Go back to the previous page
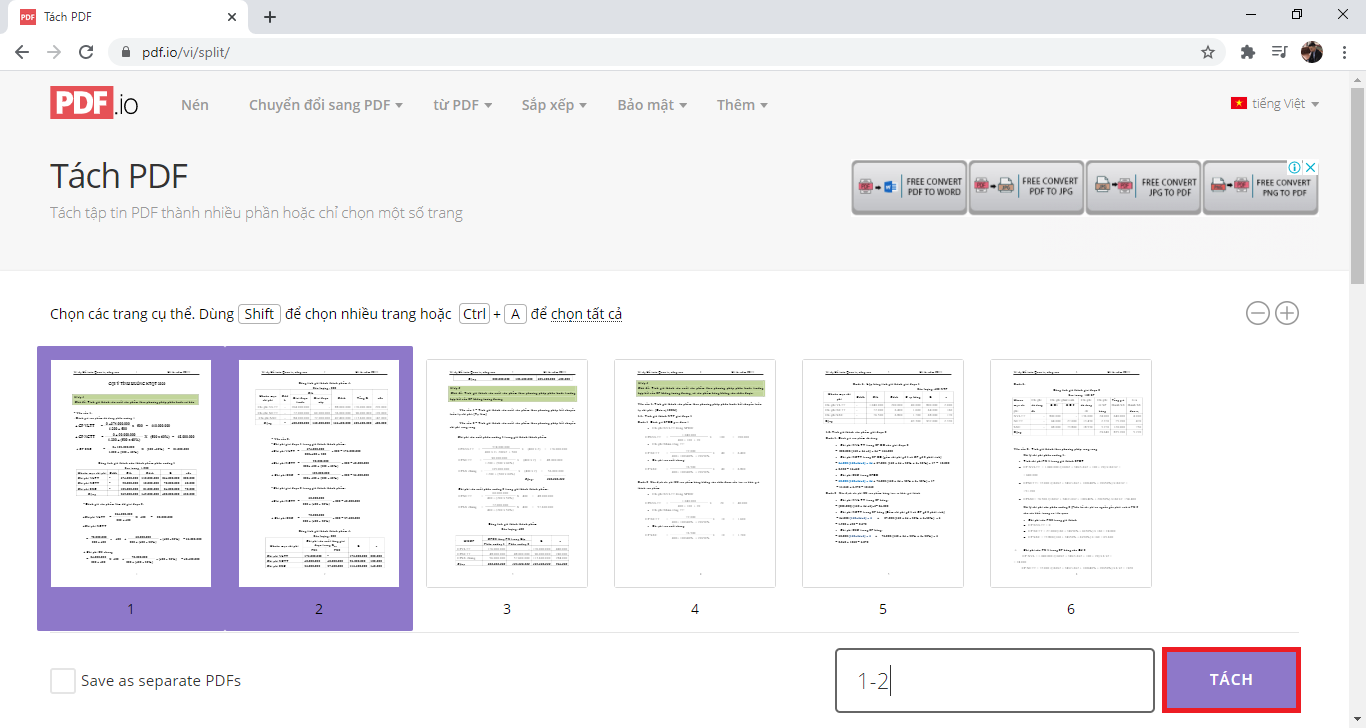Screen dimensions: 1366x728 pyautogui.click(x=22, y=52)
